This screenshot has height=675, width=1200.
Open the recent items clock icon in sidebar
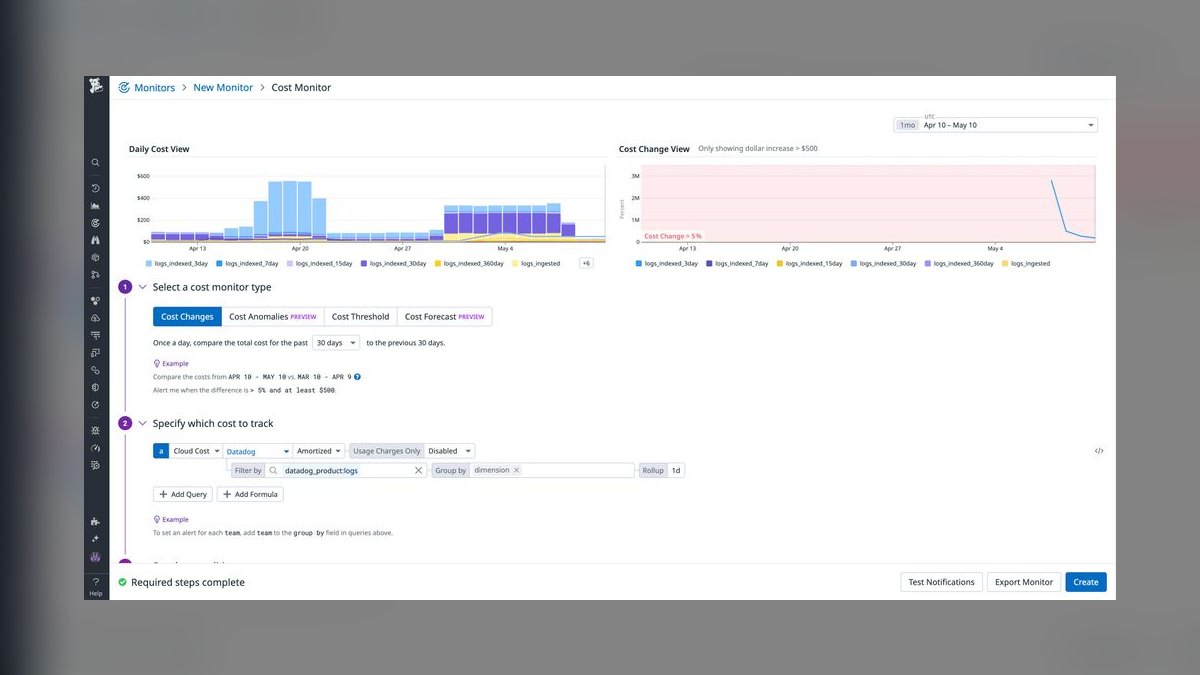pos(96,188)
